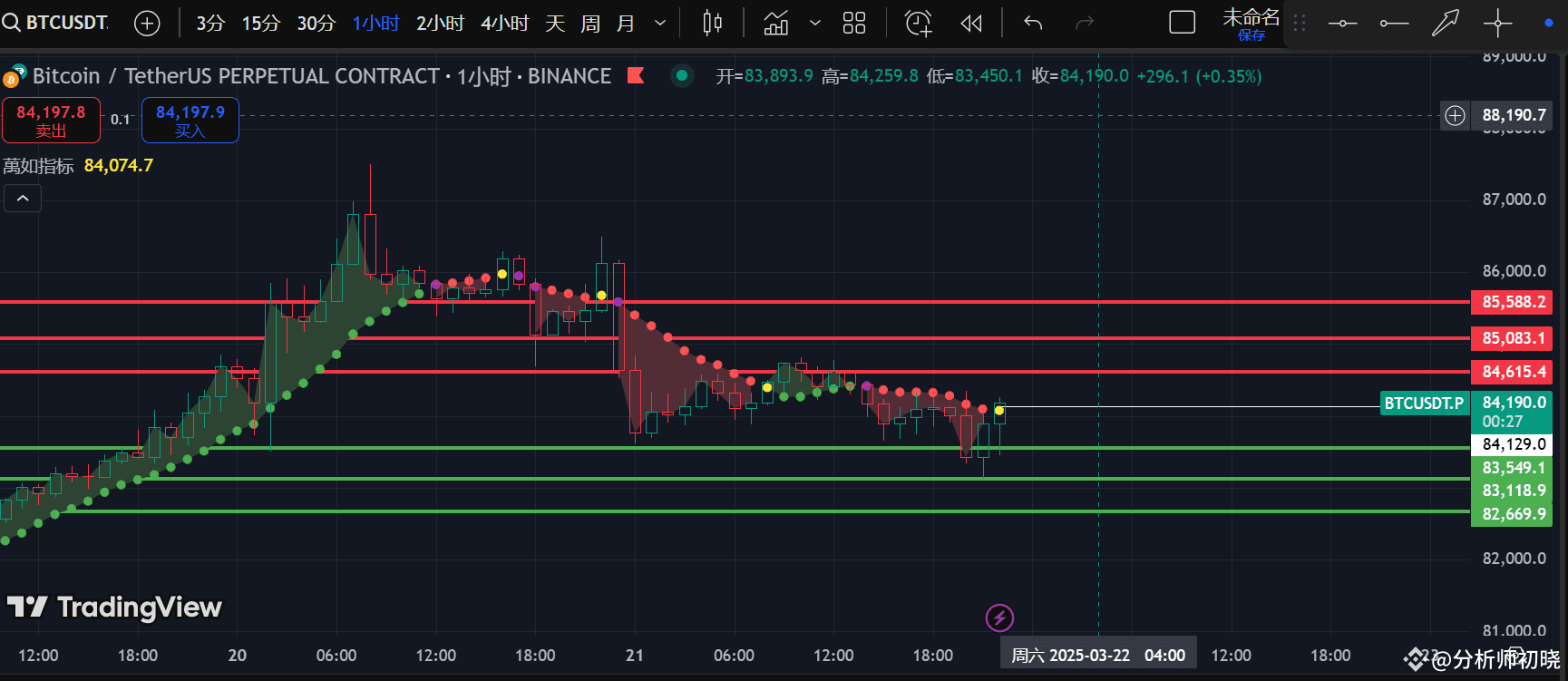The image size is (1568, 681).
Task: Click the red flag icon beside BINANCE
Action: [636, 76]
